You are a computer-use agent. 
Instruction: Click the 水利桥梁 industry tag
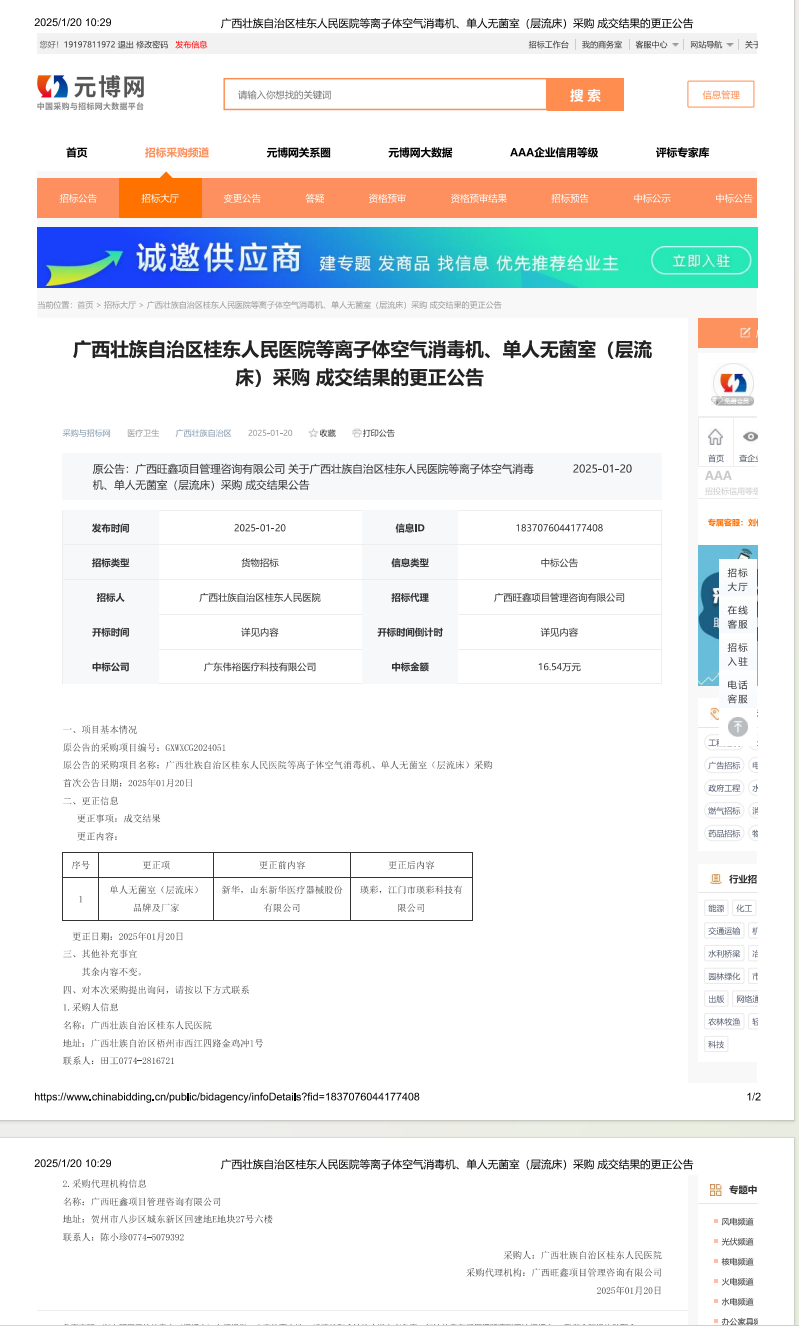[725, 954]
